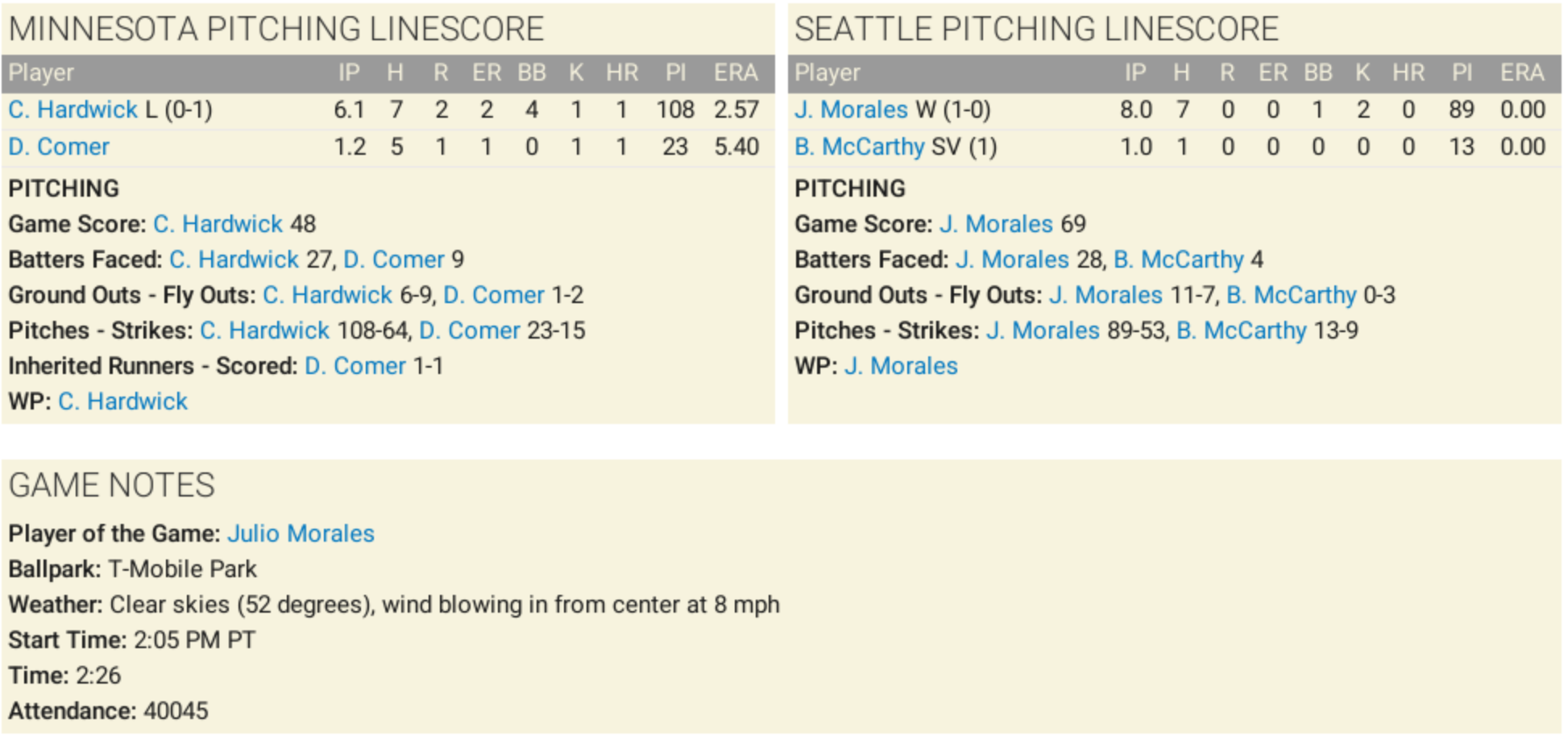Open D. Comer beside Inherited Runners - Scored
The height and width of the screenshot is (740, 1568).
[355, 366]
